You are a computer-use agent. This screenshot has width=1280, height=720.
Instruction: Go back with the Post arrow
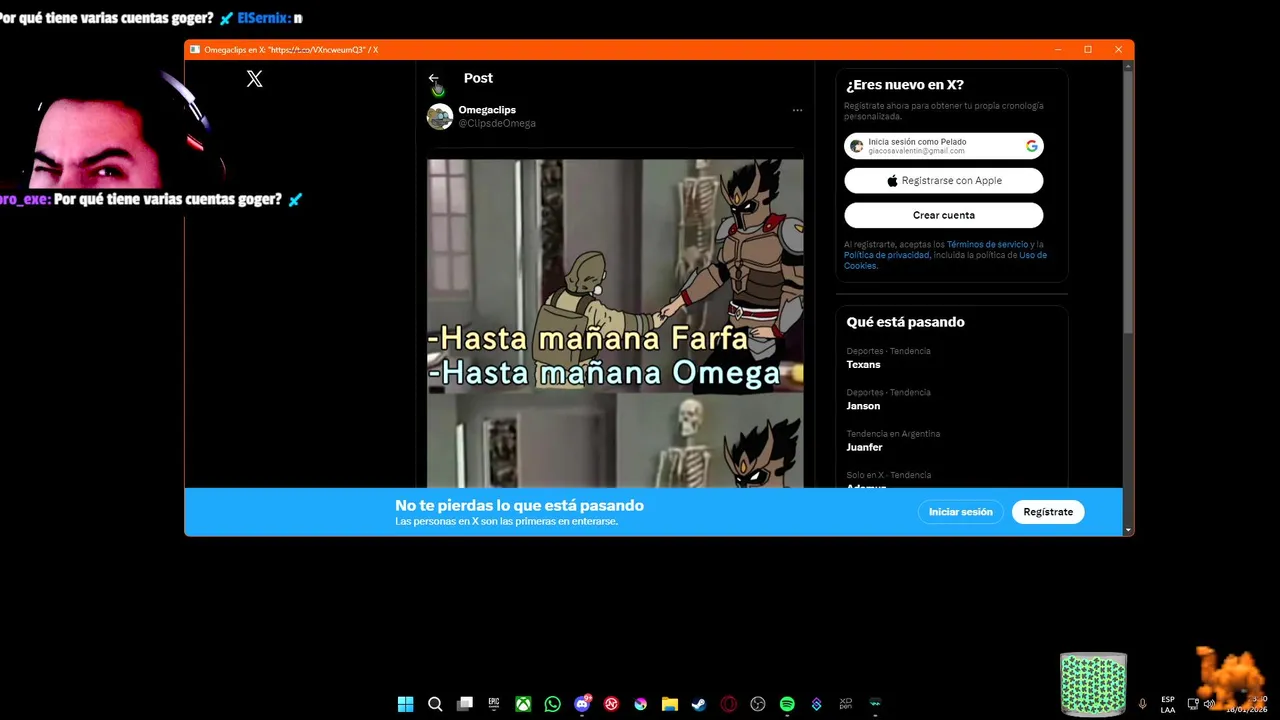coord(433,78)
